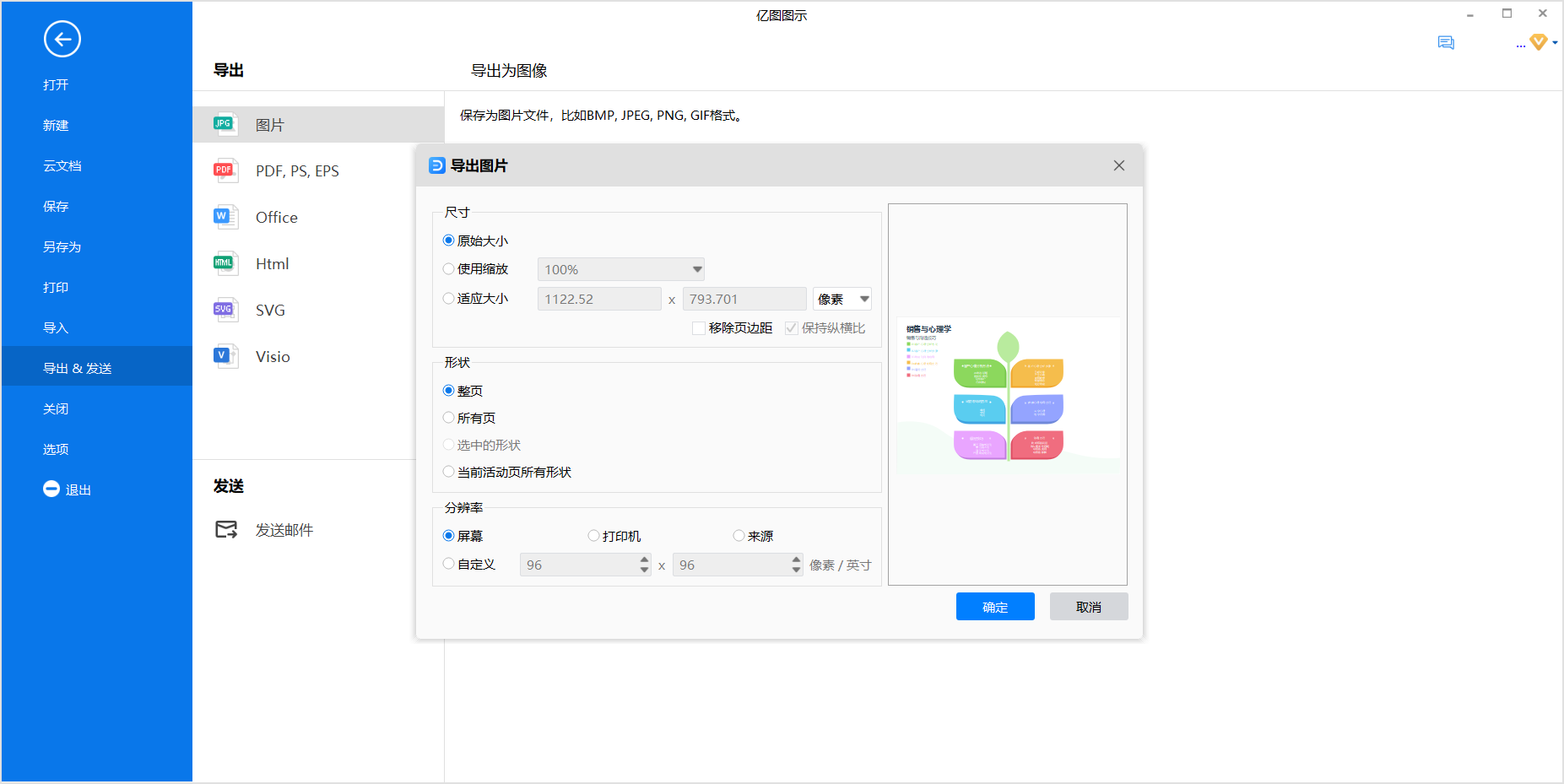Screen dimensions: 1564x784
Task: Choose the 所有页 radio button
Action: [x=448, y=418]
